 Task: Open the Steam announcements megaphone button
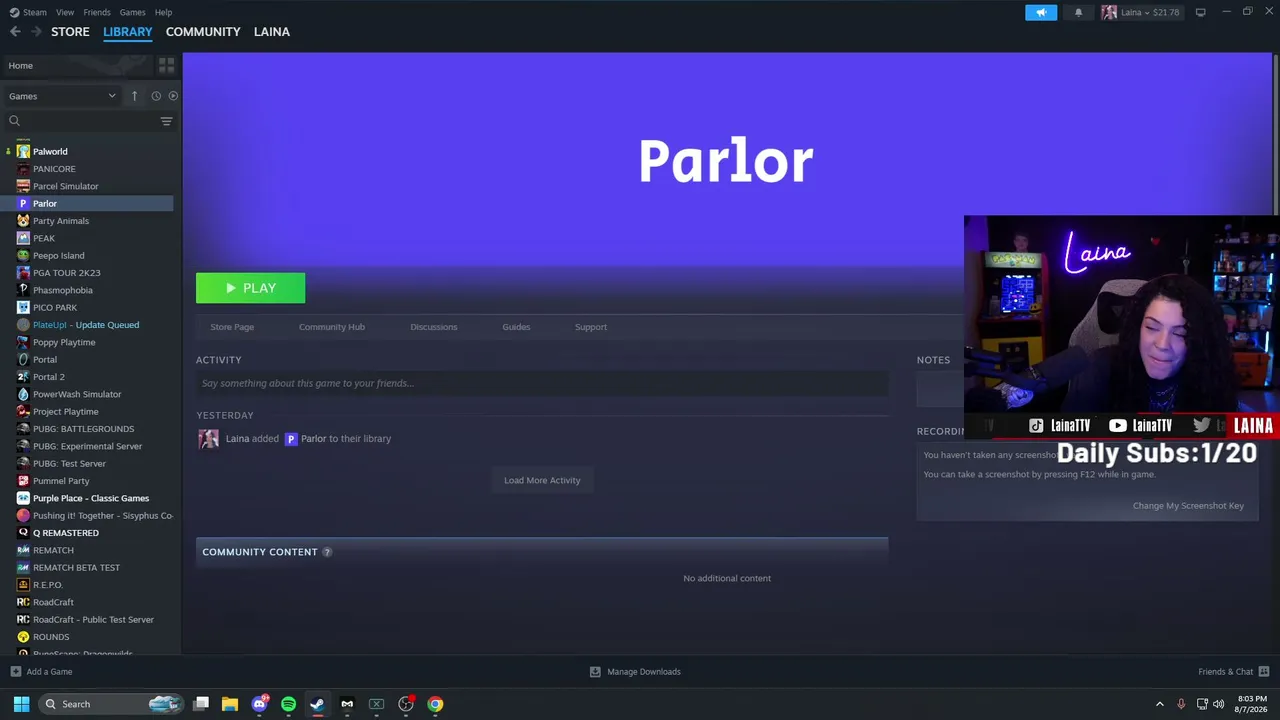pyautogui.click(x=1041, y=12)
